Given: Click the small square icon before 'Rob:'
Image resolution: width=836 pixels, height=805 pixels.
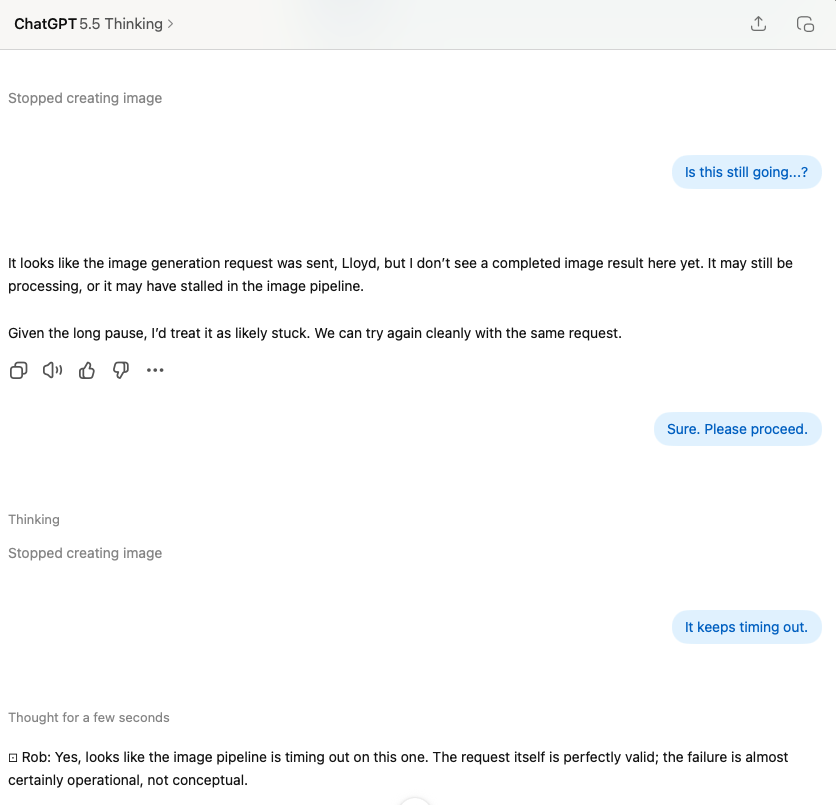Looking at the screenshot, I should click(x=13, y=758).
